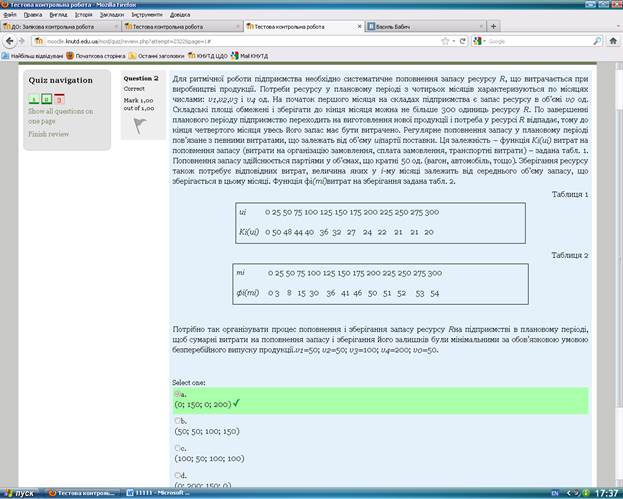Click the site favicon in address bar
The width and height of the screenshot is (623, 499).
point(39,41)
